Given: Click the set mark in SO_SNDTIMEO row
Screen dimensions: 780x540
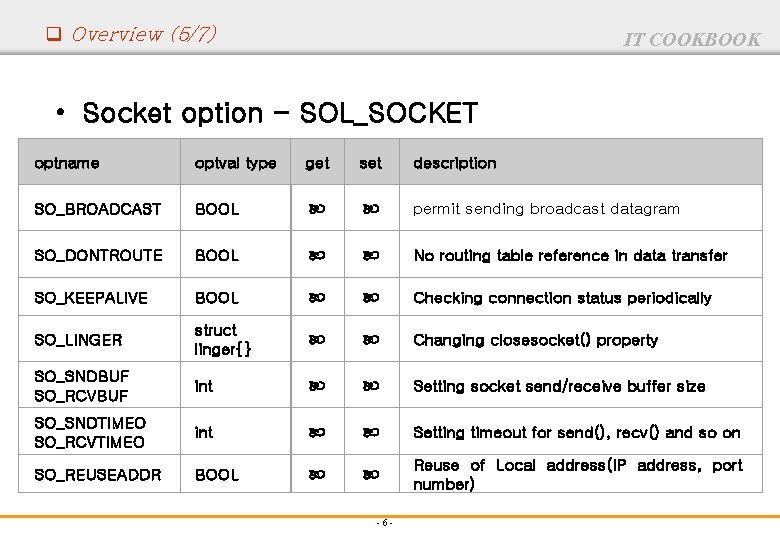Looking at the screenshot, I should pyautogui.click(x=371, y=433).
